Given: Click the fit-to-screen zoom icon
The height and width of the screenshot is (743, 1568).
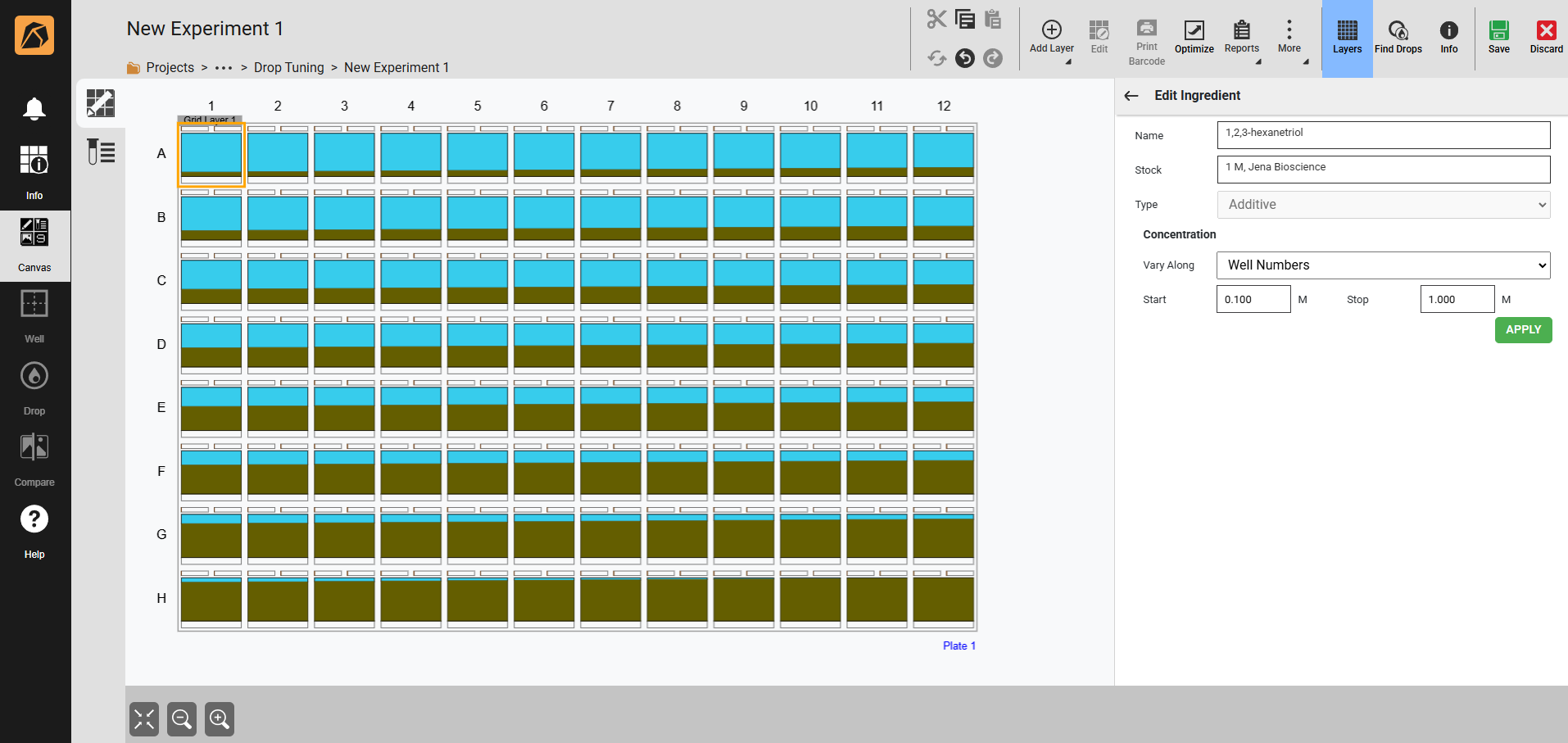Looking at the screenshot, I should pyautogui.click(x=144, y=719).
